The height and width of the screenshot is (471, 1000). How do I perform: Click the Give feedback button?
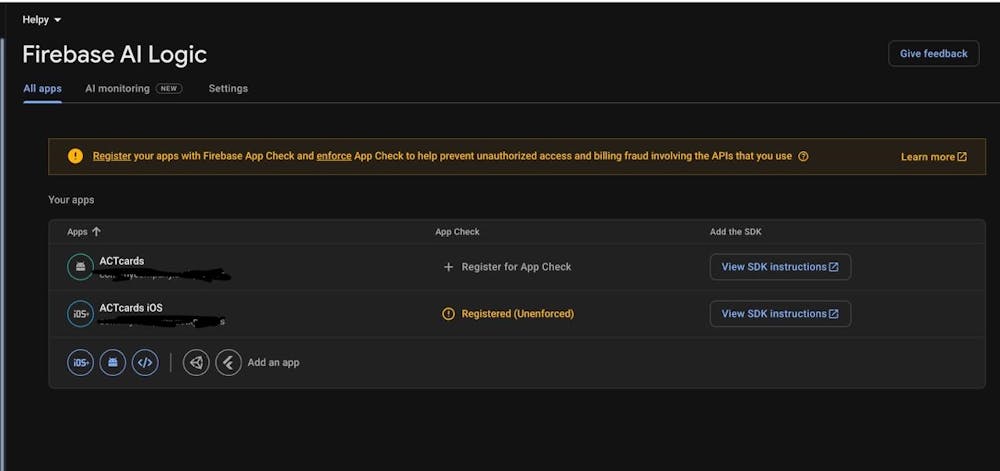pos(933,54)
